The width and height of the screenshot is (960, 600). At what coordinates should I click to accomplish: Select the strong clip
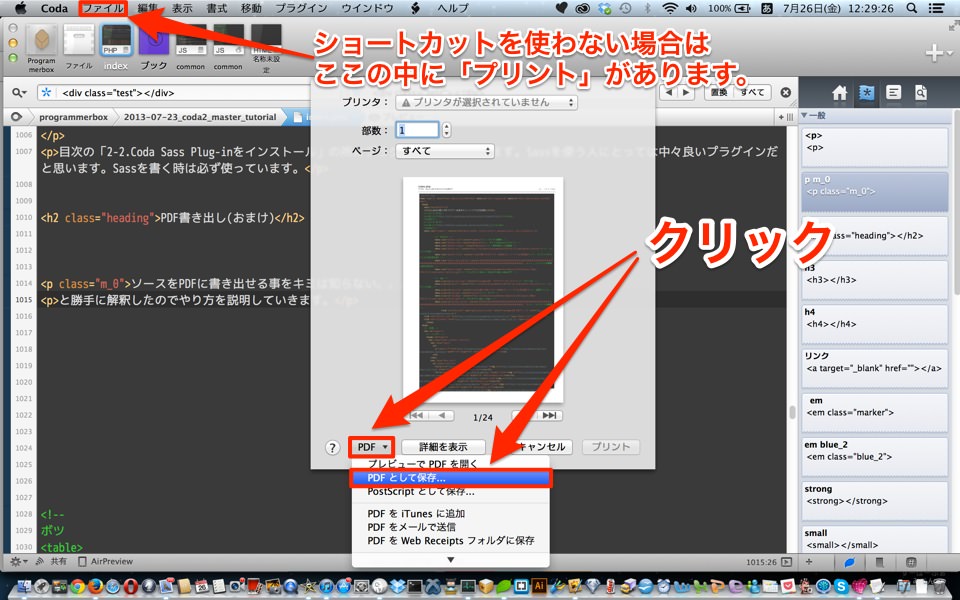874,500
